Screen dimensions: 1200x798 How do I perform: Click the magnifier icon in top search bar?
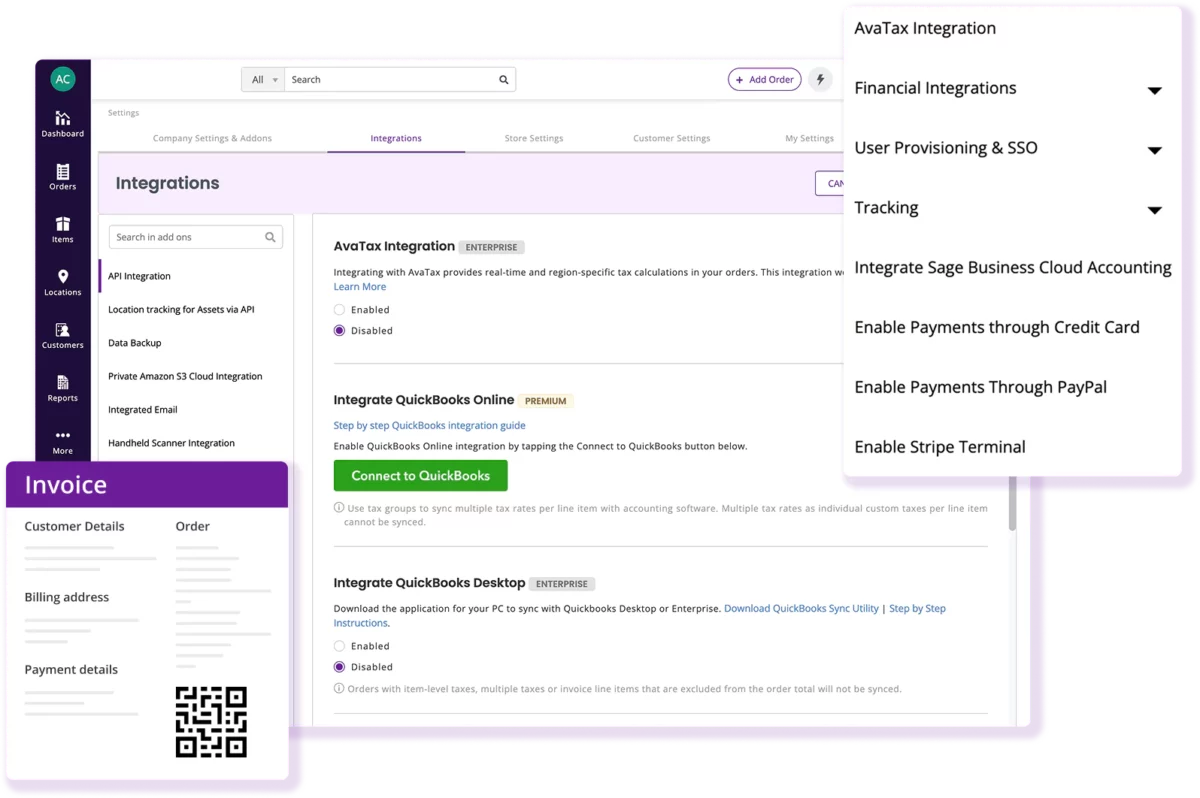504,80
